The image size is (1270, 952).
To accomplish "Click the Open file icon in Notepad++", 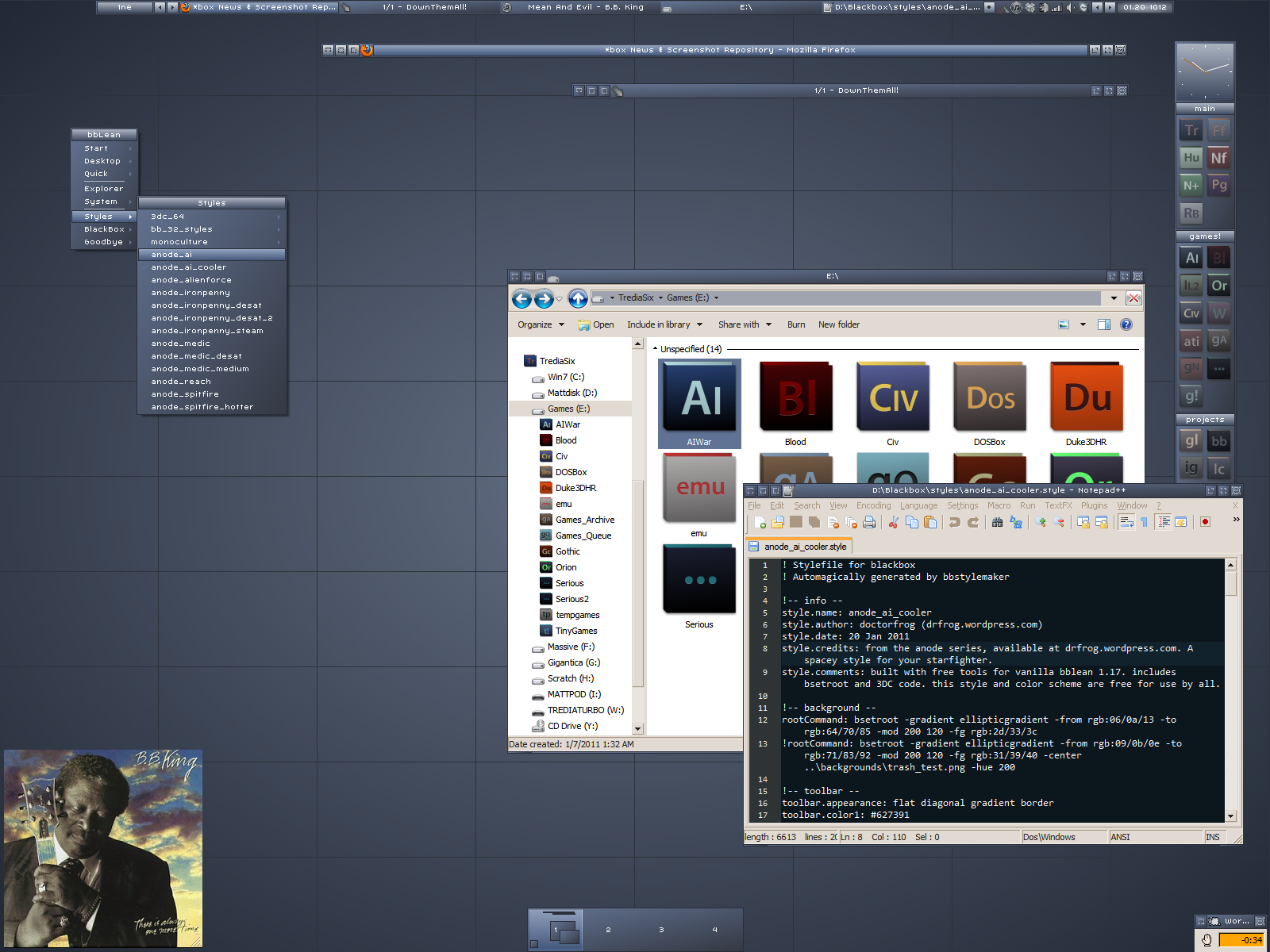I will pos(778,522).
